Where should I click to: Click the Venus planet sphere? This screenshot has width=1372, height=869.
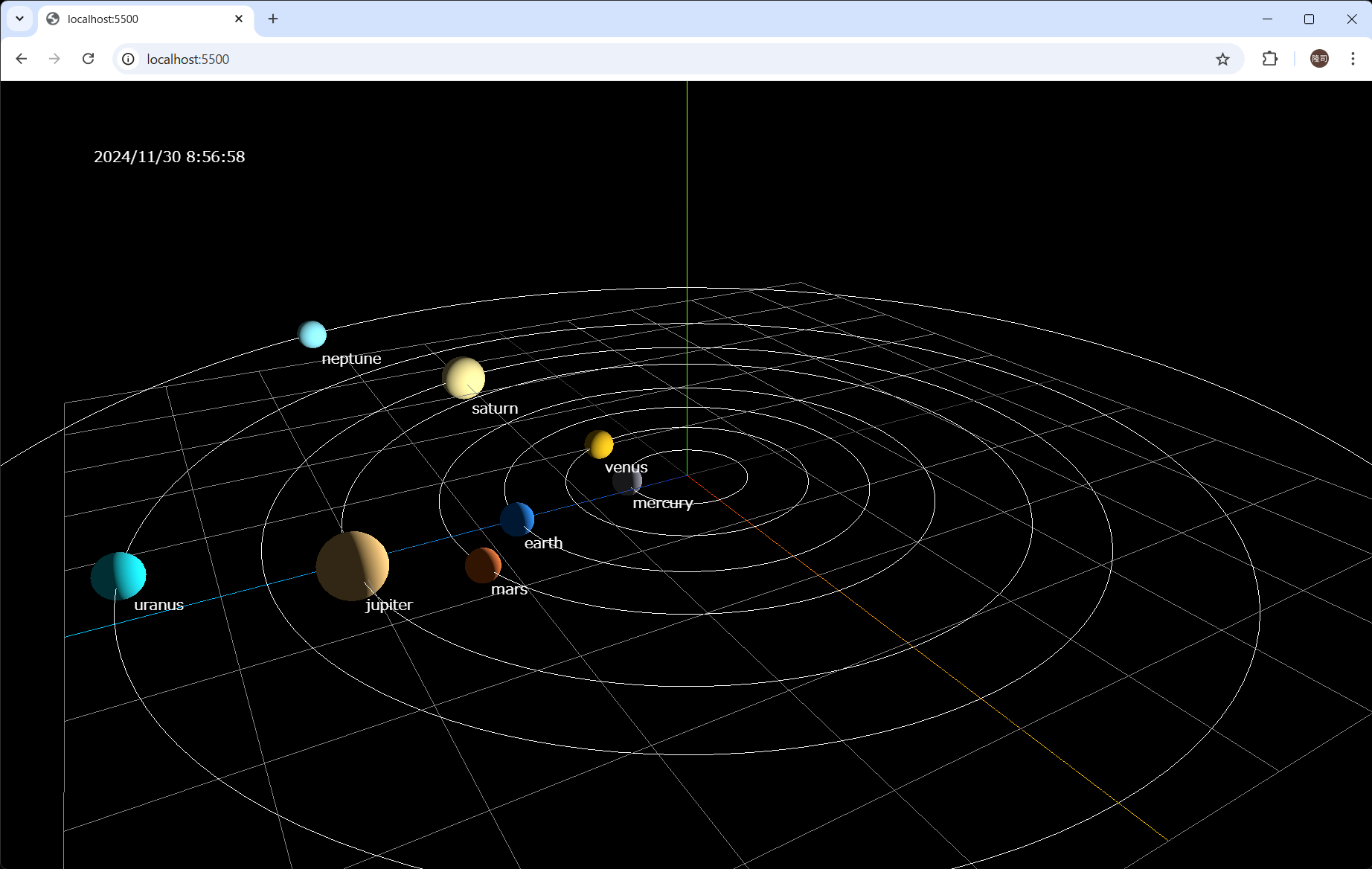coord(599,444)
